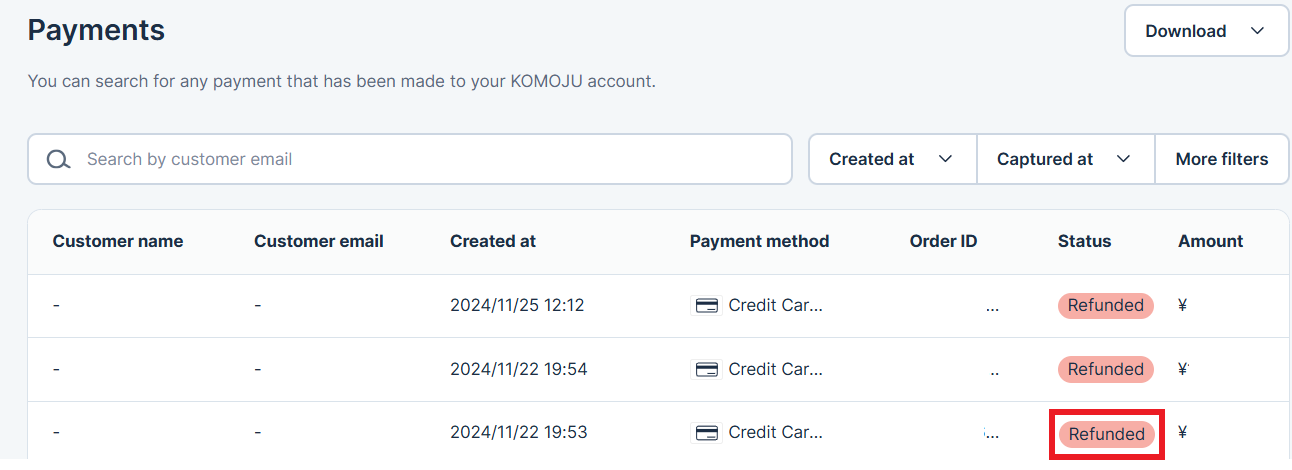Open the Download dropdown
The height and width of the screenshot is (470, 1292).
coord(1206,31)
